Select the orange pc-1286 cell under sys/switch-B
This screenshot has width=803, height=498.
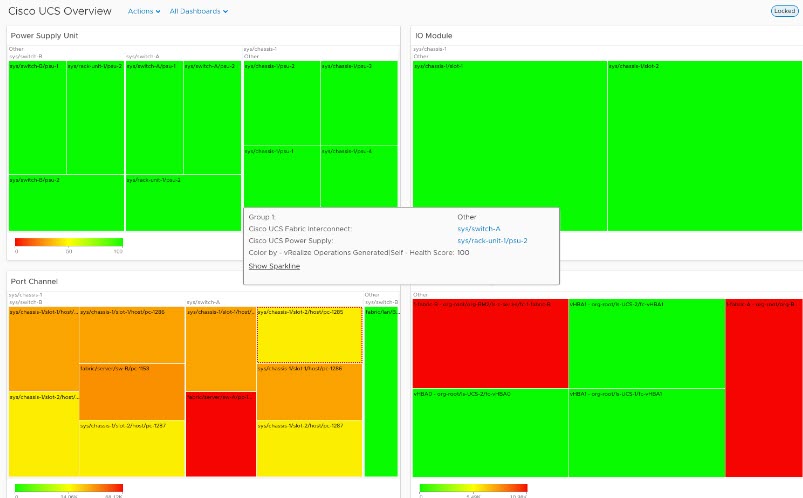[132, 335]
